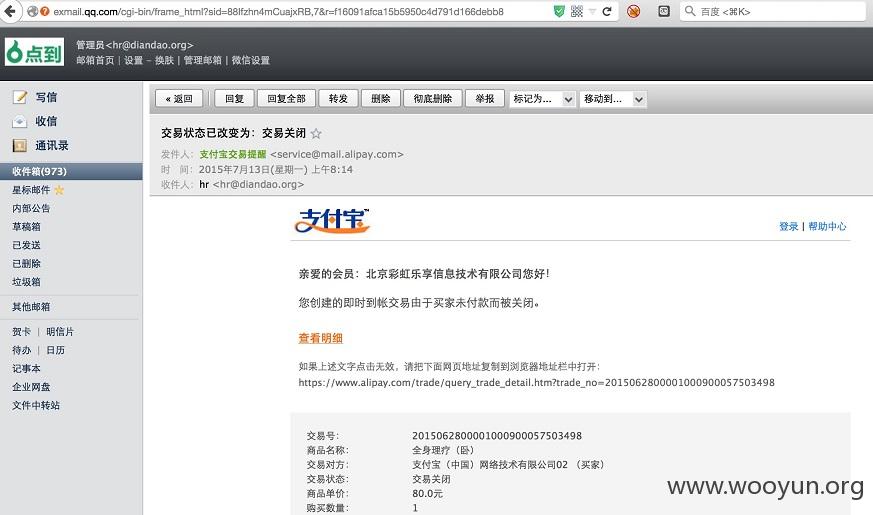873x515 pixels.
Task: Click trade status value 交易关闭 in details
Action: (x=431, y=479)
